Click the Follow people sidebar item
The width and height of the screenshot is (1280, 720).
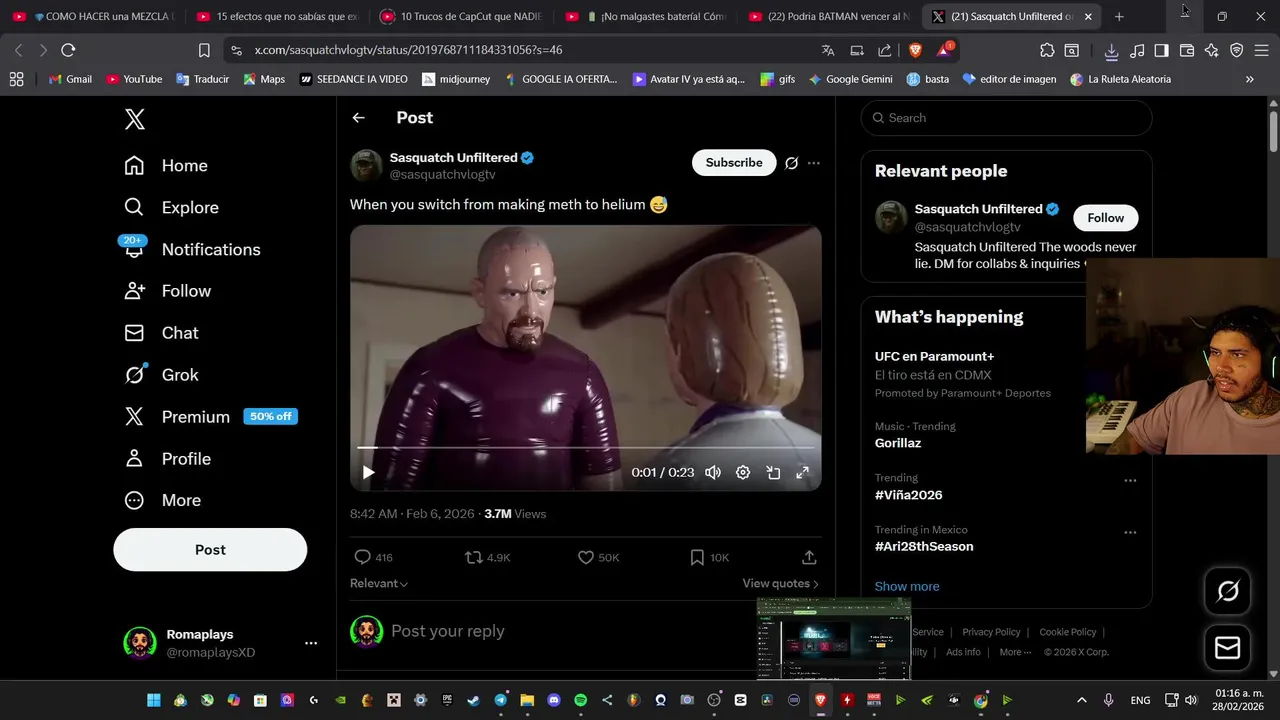(x=167, y=291)
